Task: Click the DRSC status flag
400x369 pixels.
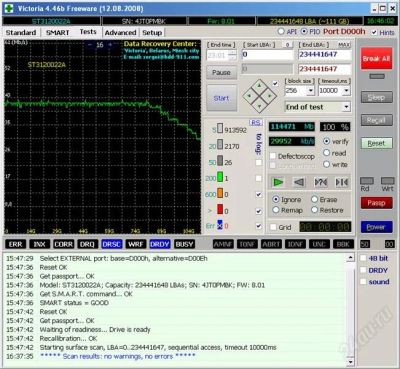Action: [112, 244]
